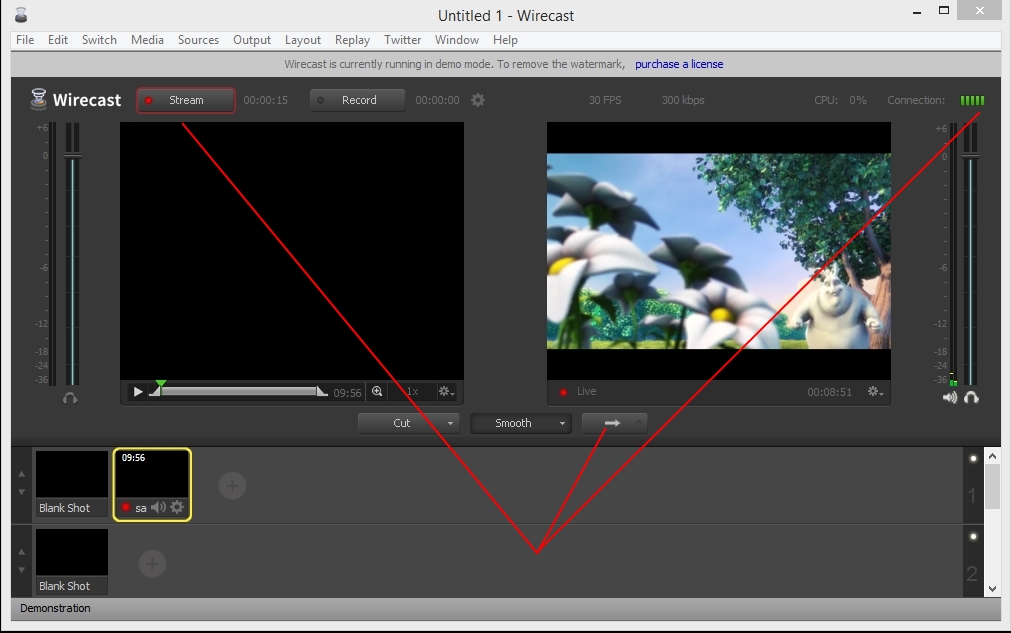
Task: Open the Replay menu
Action: point(352,40)
